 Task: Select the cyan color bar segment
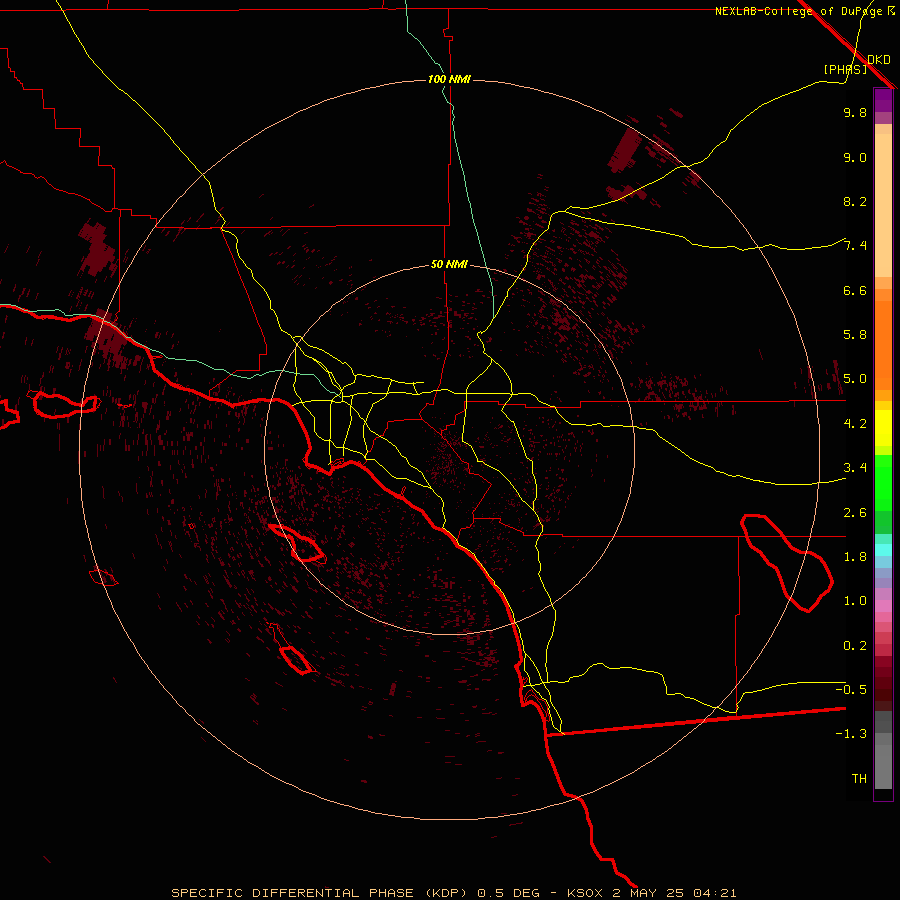tap(883, 550)
